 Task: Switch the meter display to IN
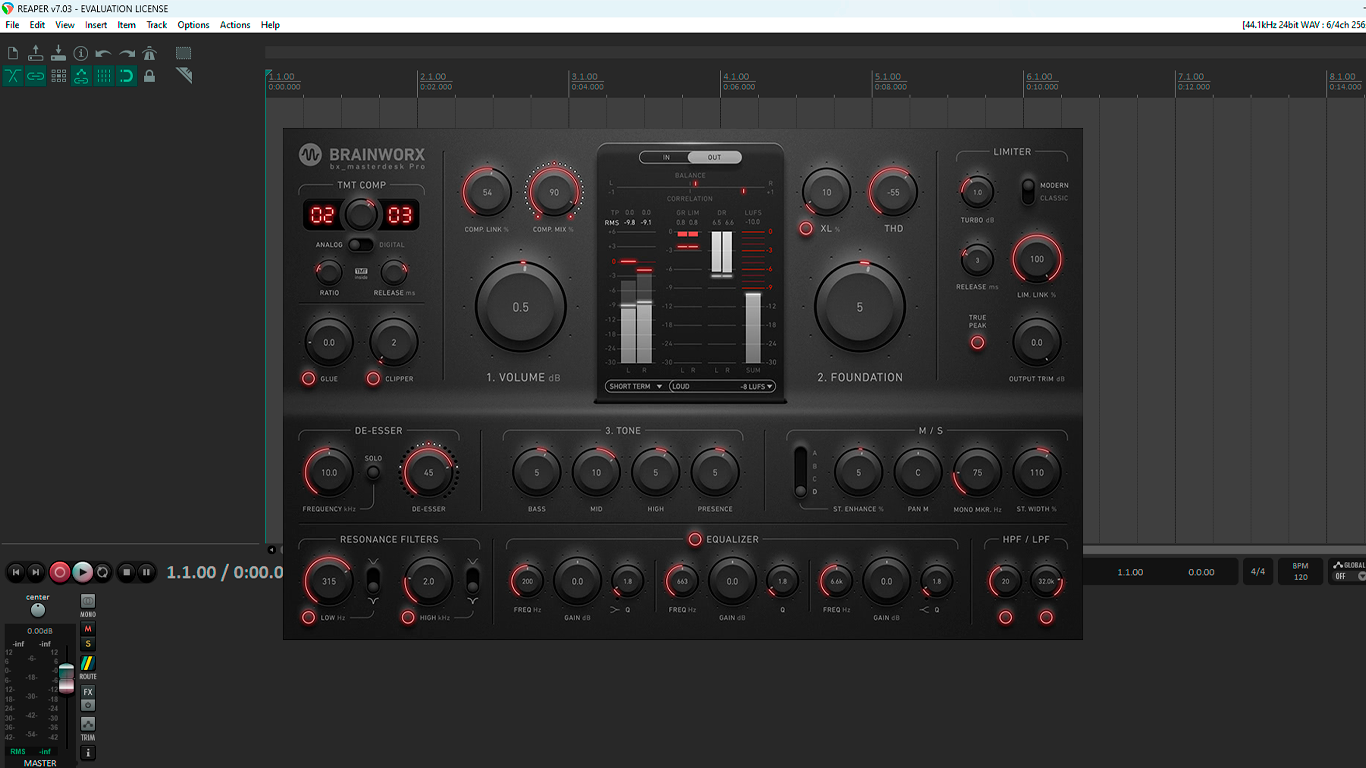click(666, 157)
